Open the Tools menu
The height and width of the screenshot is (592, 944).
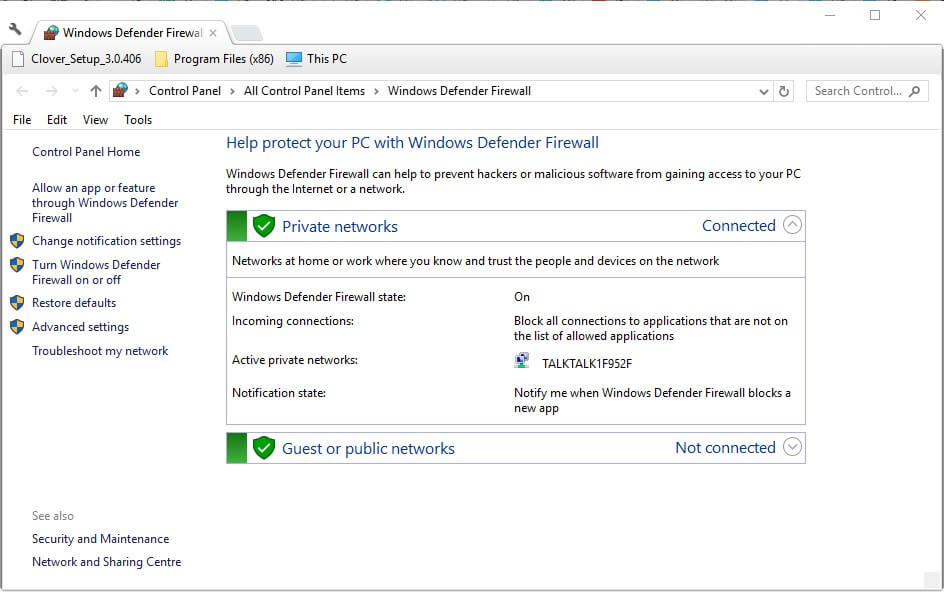138,120
